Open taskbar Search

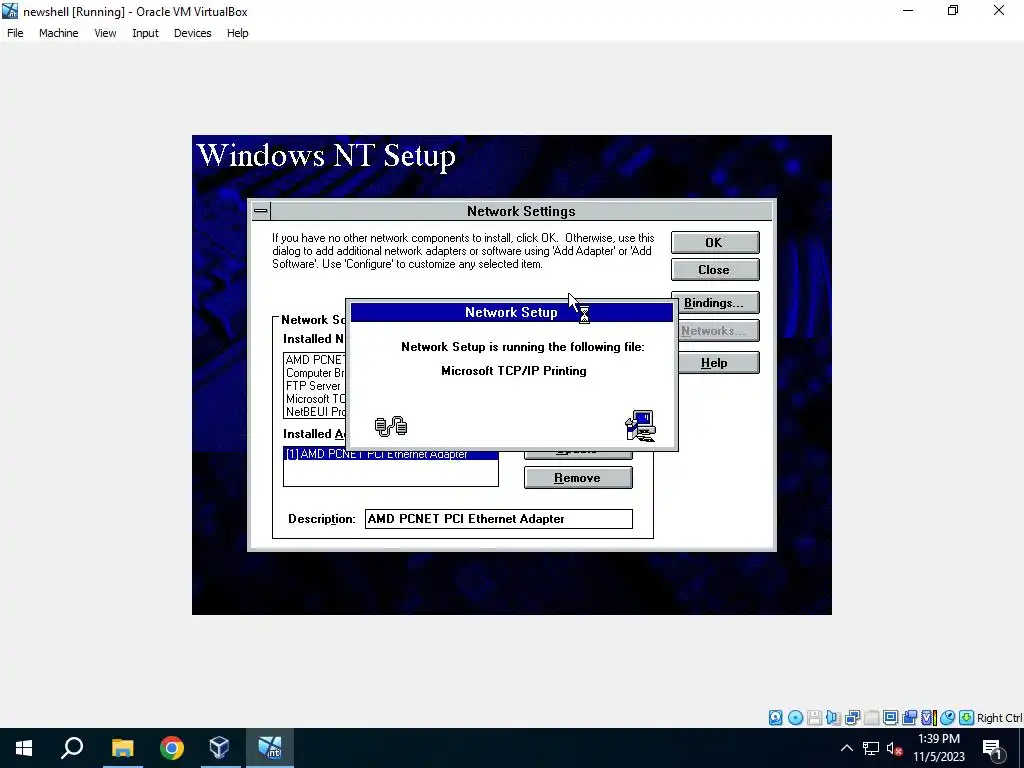(x=72, y=748)
